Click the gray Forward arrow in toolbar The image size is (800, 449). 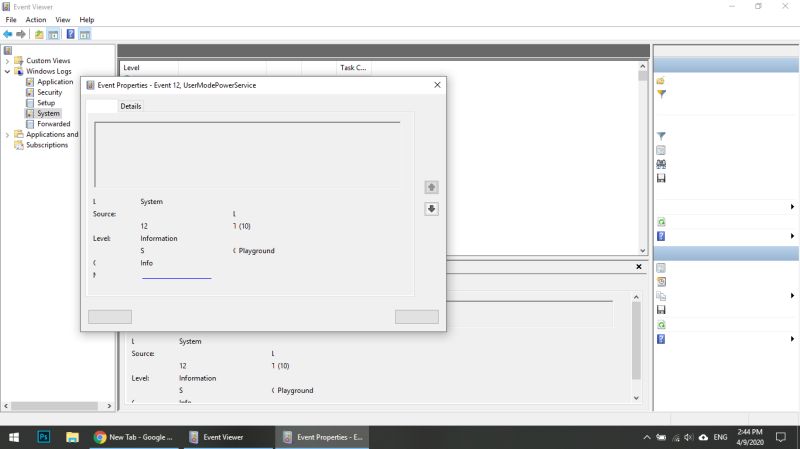[x=21, y=34]
